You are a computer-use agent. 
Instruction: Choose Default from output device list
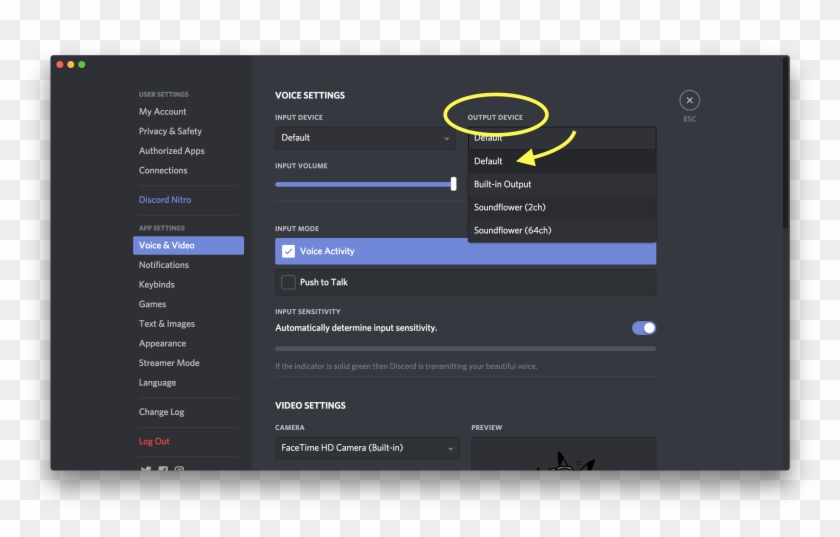point(562,161)
